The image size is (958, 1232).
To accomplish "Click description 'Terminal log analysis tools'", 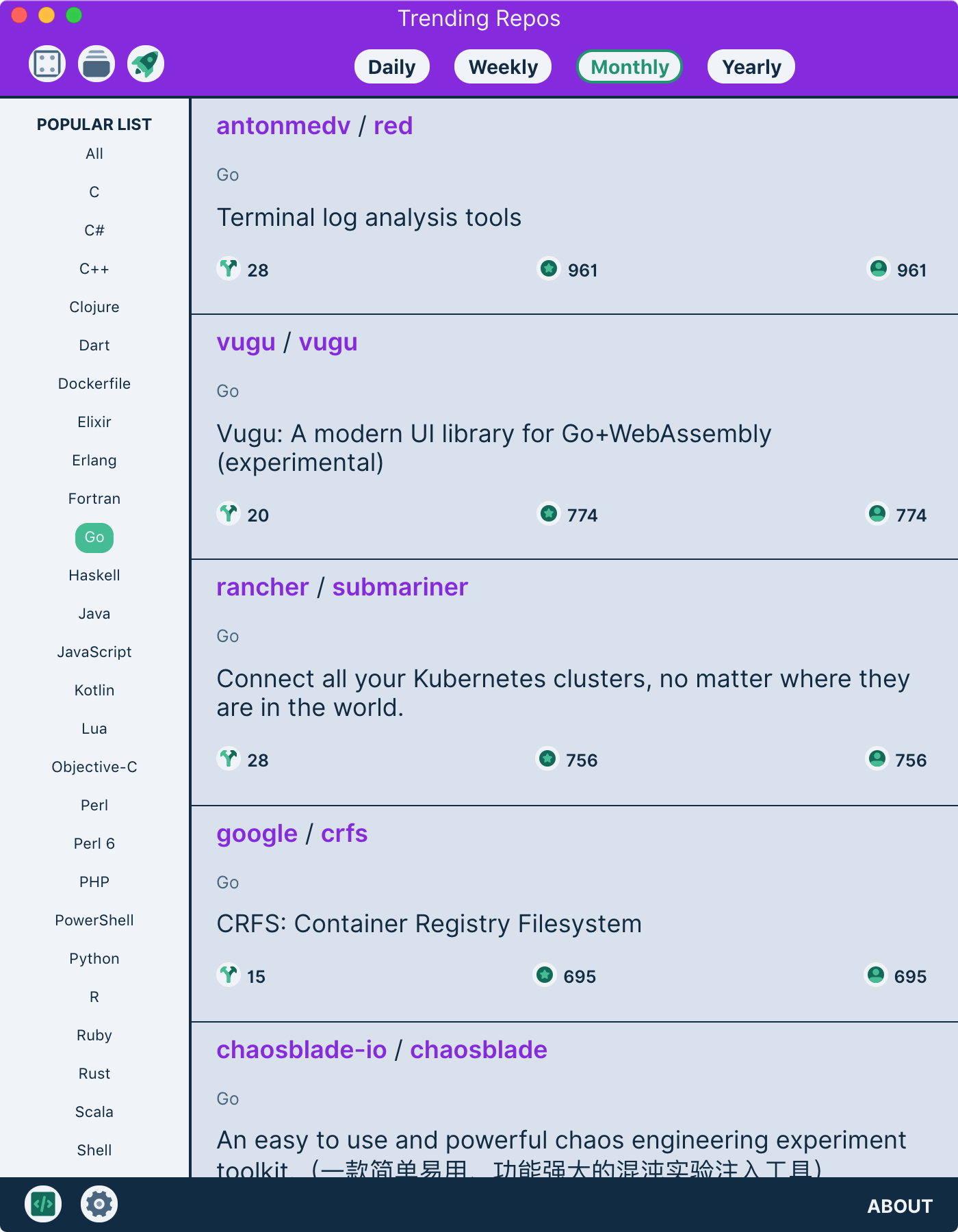I will [369, 218].
